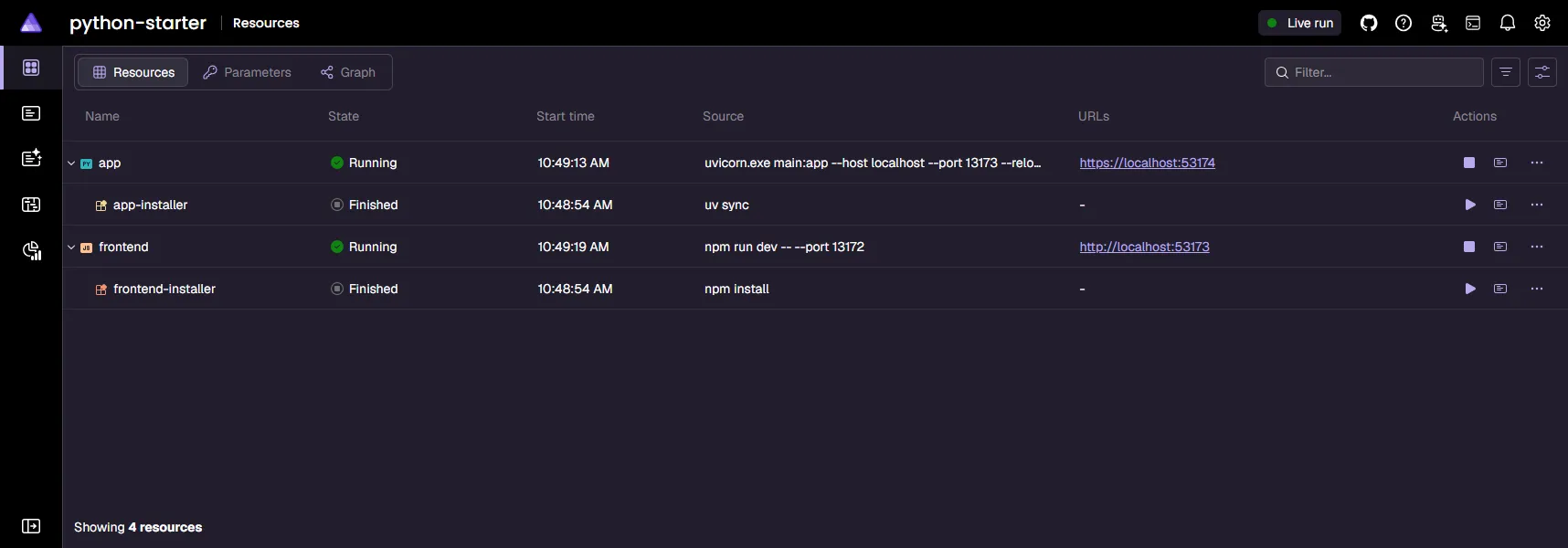Open Structured logs sidebar icon
1568x548 pixels.
click(x=31, y=159)
